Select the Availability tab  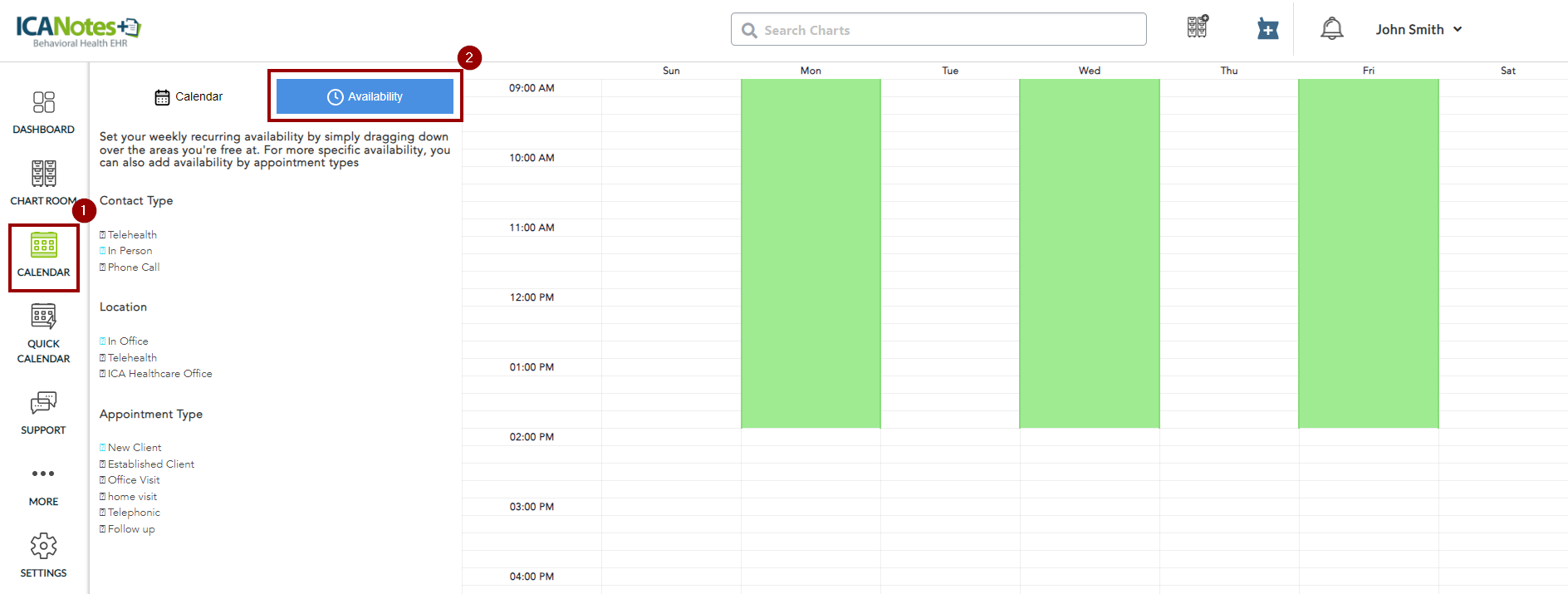pyautogui.click(x=365, y=97)
